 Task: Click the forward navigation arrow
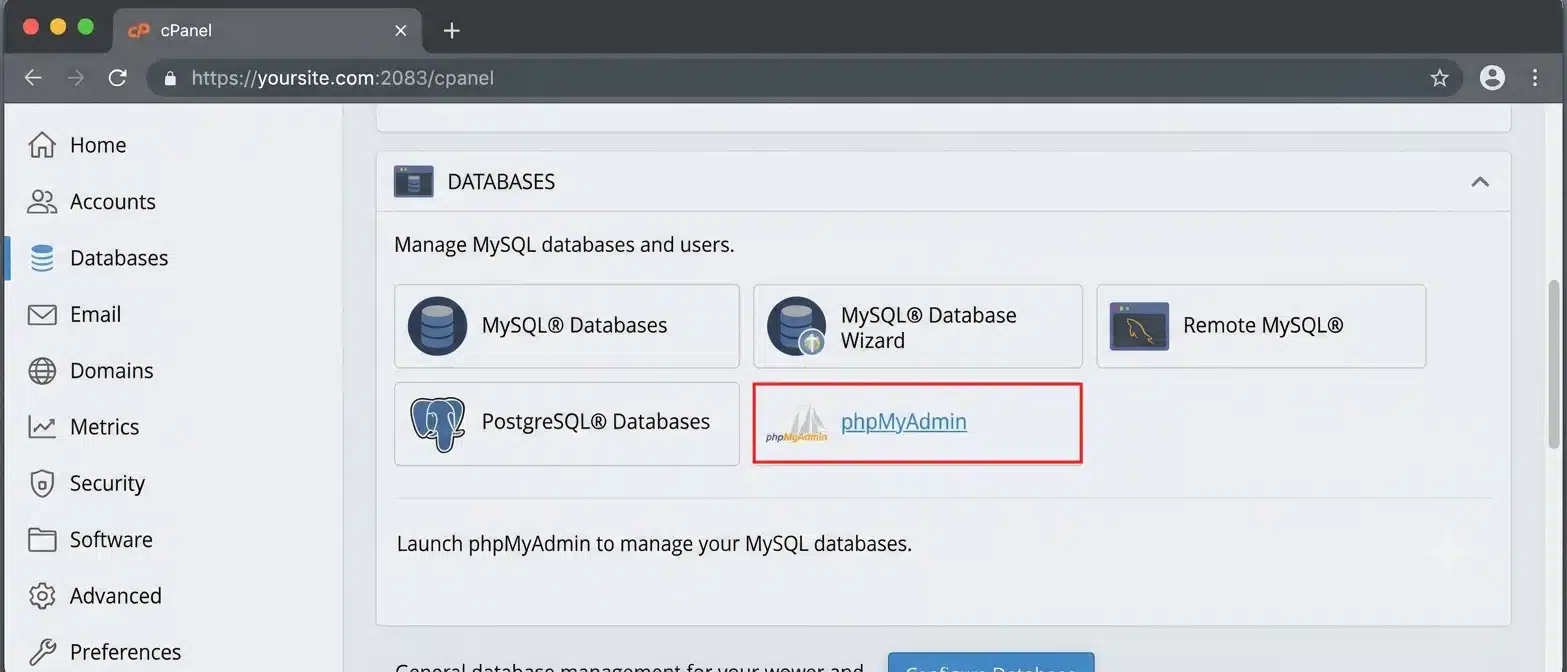point(75,78)
